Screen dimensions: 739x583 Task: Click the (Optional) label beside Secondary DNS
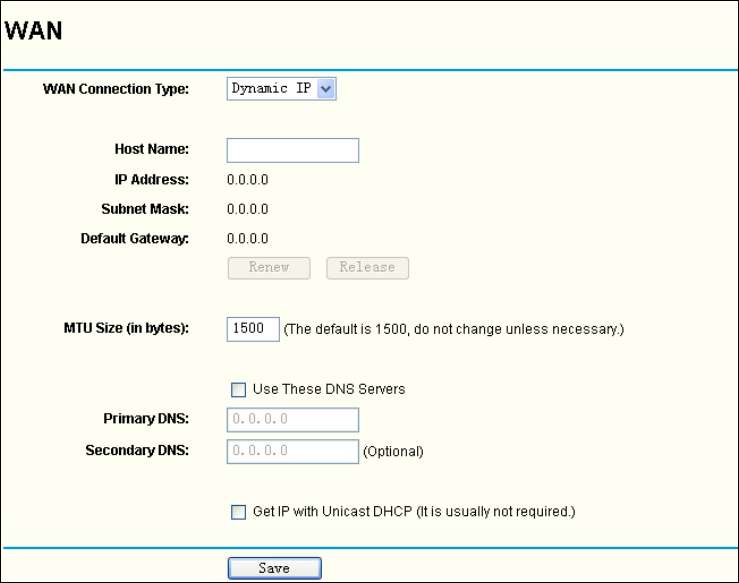393,452
